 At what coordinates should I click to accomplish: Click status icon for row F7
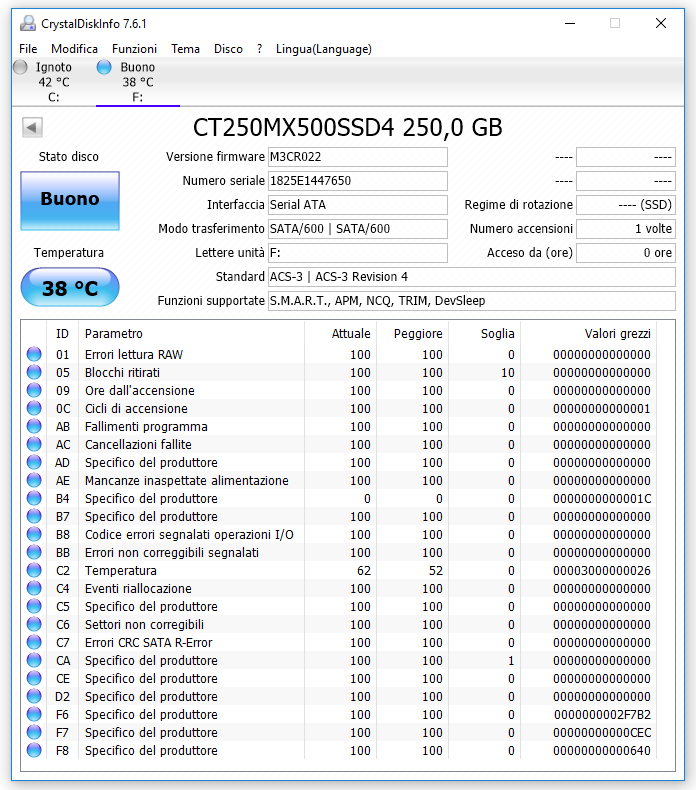[x=34, y=732]
